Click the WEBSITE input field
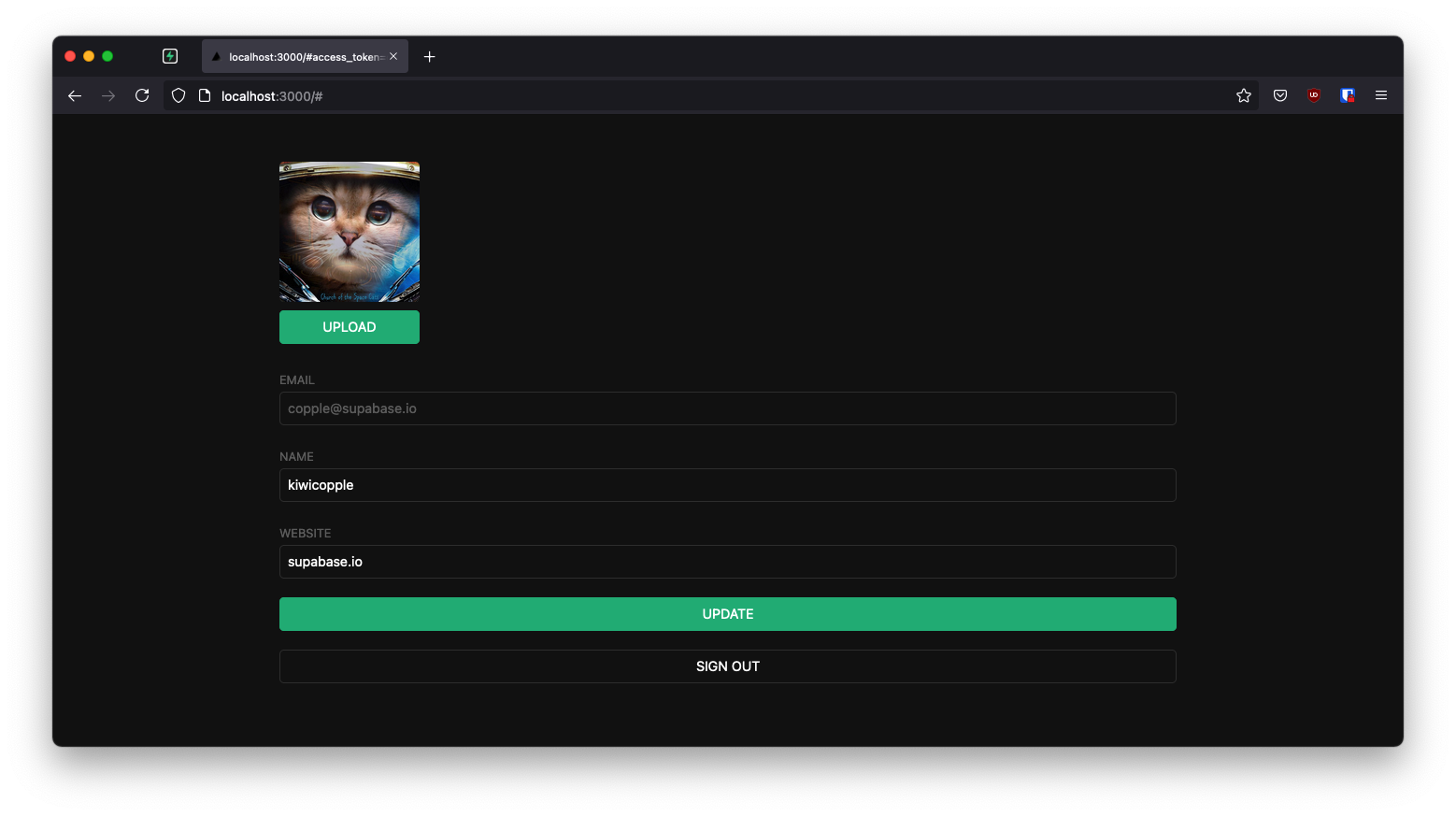 tap(727, 562)
